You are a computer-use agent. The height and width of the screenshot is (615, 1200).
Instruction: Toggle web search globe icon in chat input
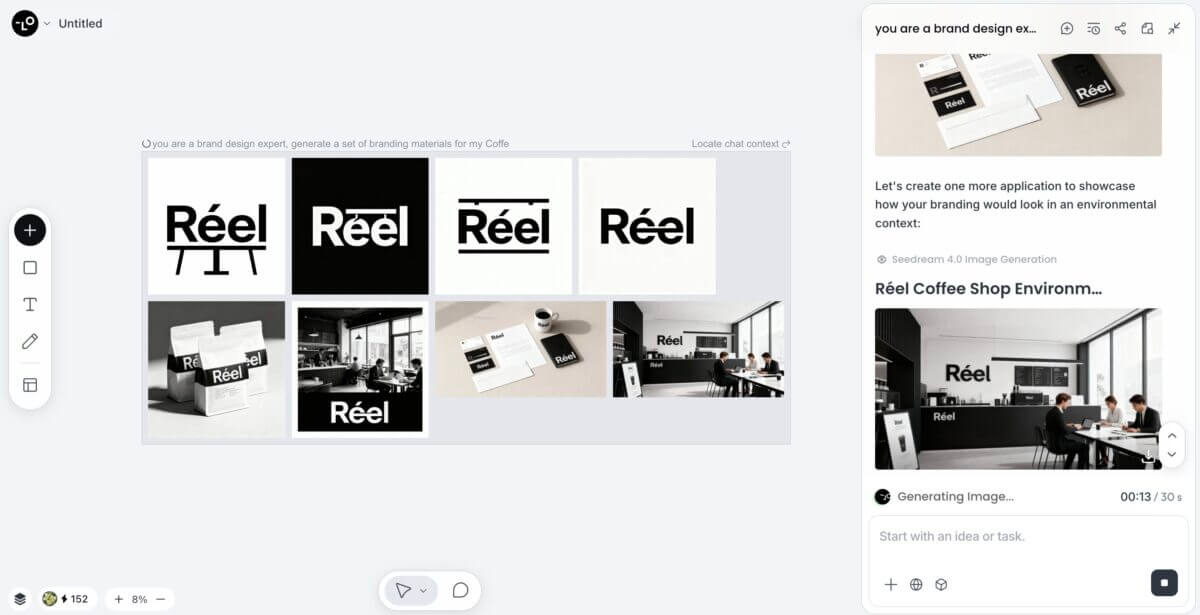point(916,585)
